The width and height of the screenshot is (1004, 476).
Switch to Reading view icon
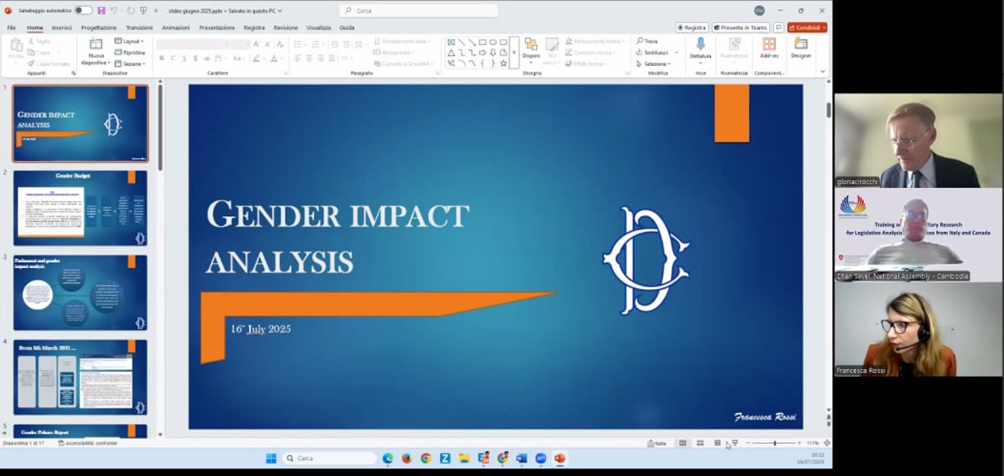717,443
